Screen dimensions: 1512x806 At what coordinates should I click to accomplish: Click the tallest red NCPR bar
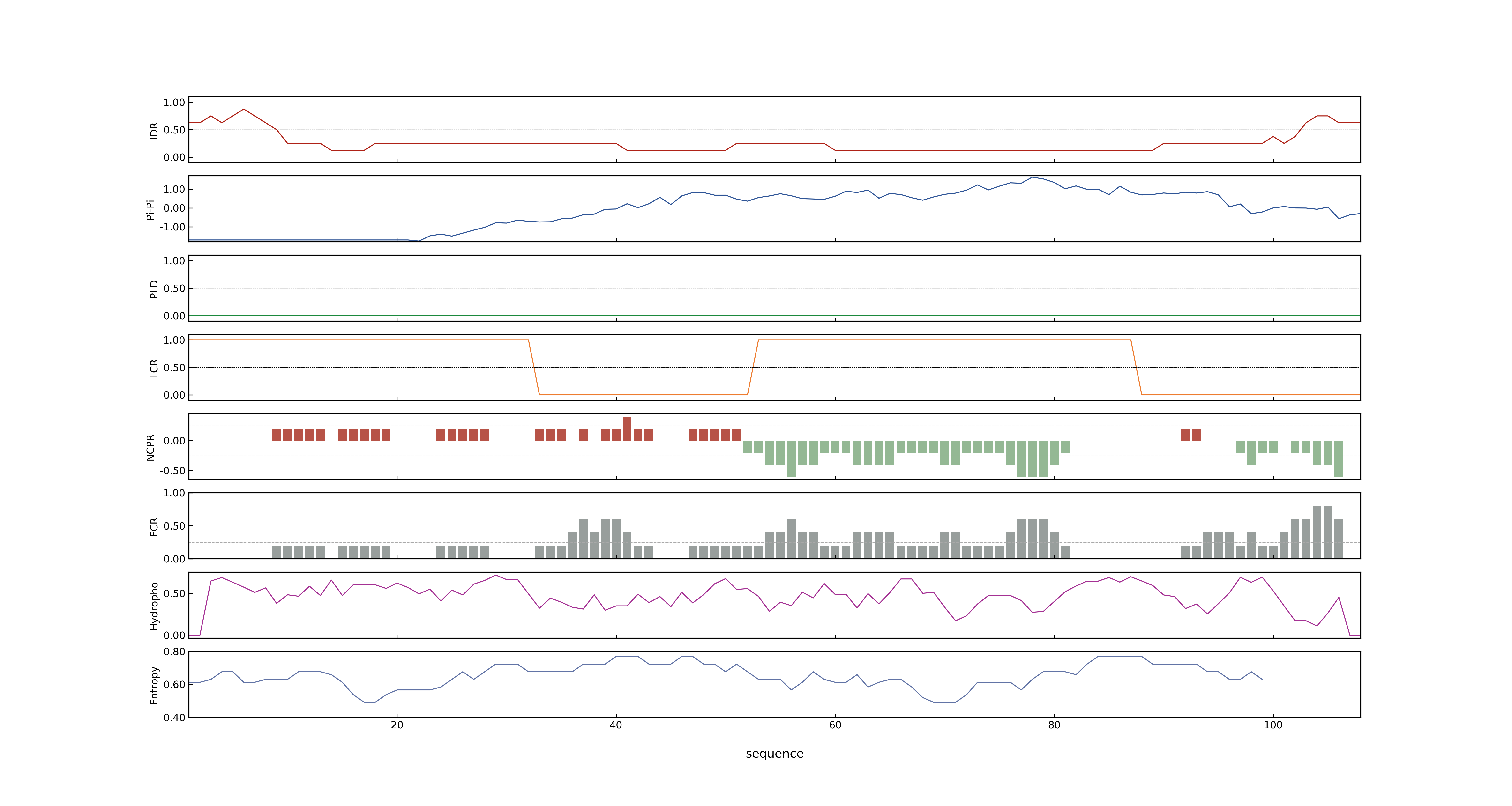(x=627, y=428)
